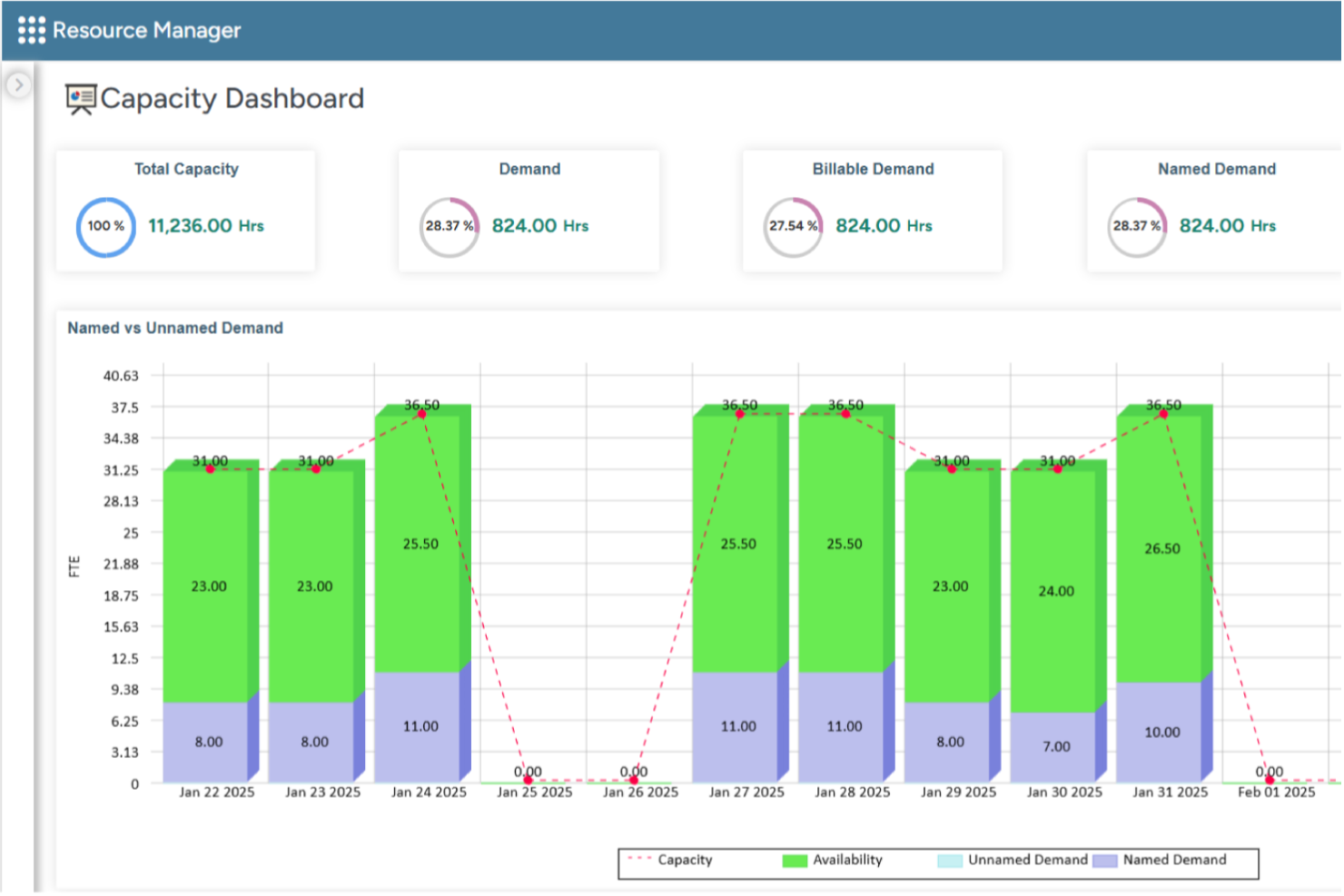1344x896 pixels.
Task: Click the Jan 29 2025 availability bar 23.00
Action: coord(947,586)
